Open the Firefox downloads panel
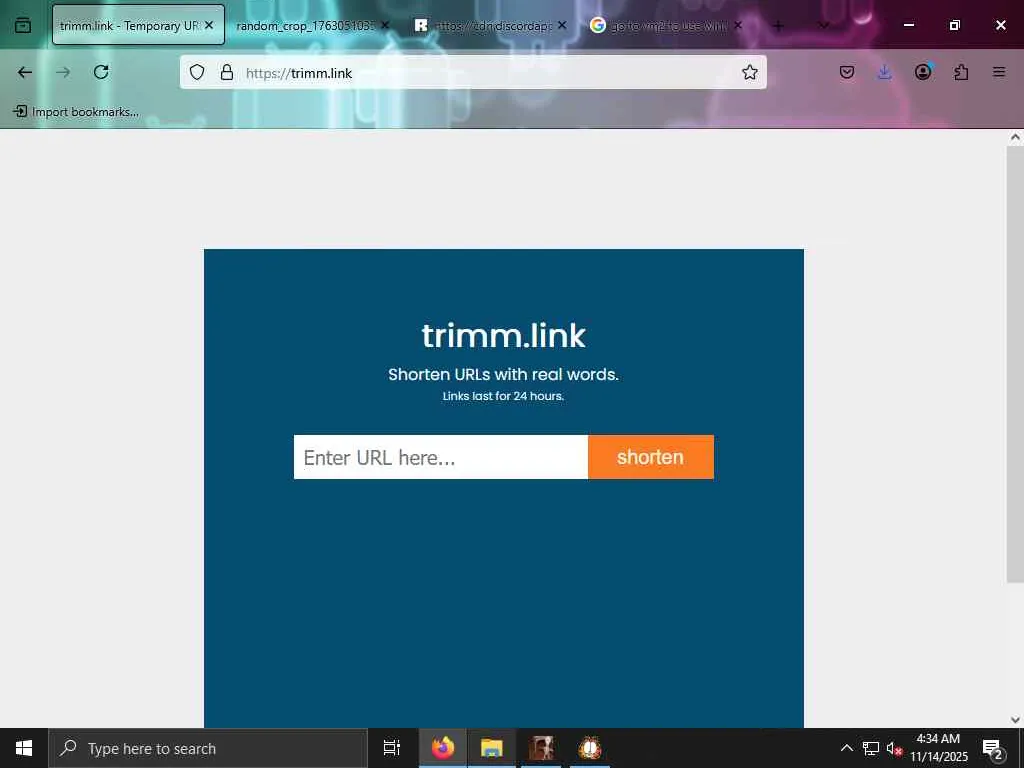Viewport: 1024px width, 768px height. pyautogui.click(x=884, y=72)
